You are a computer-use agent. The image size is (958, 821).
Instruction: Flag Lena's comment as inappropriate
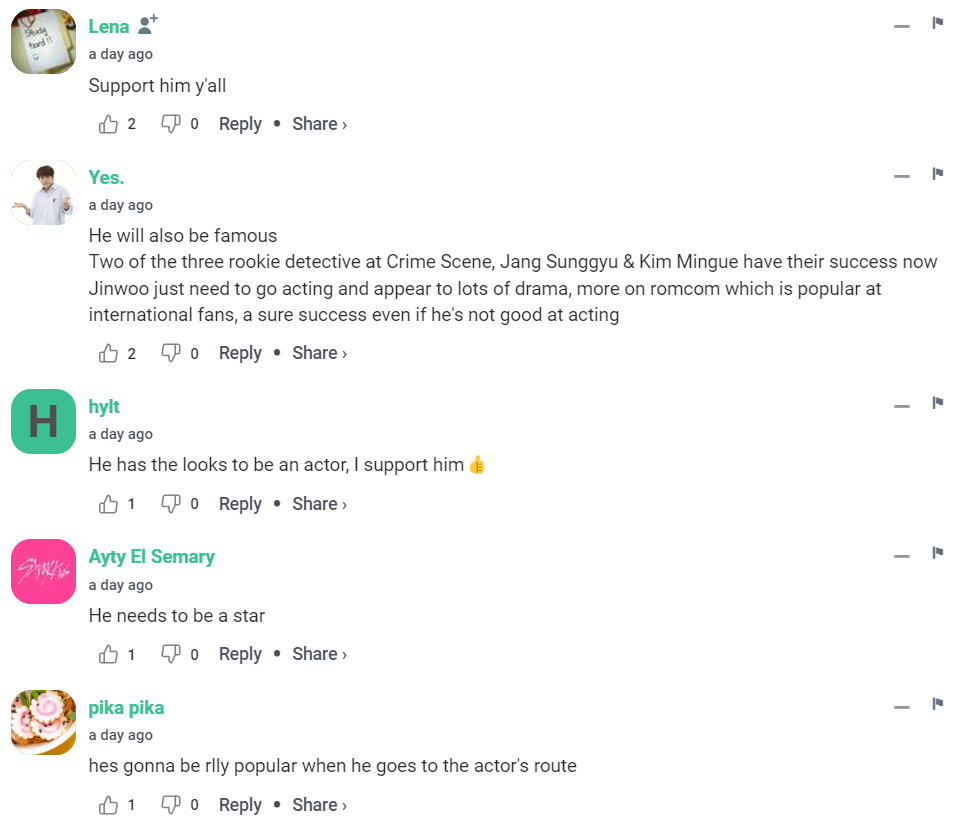click(x=938, y=23)
